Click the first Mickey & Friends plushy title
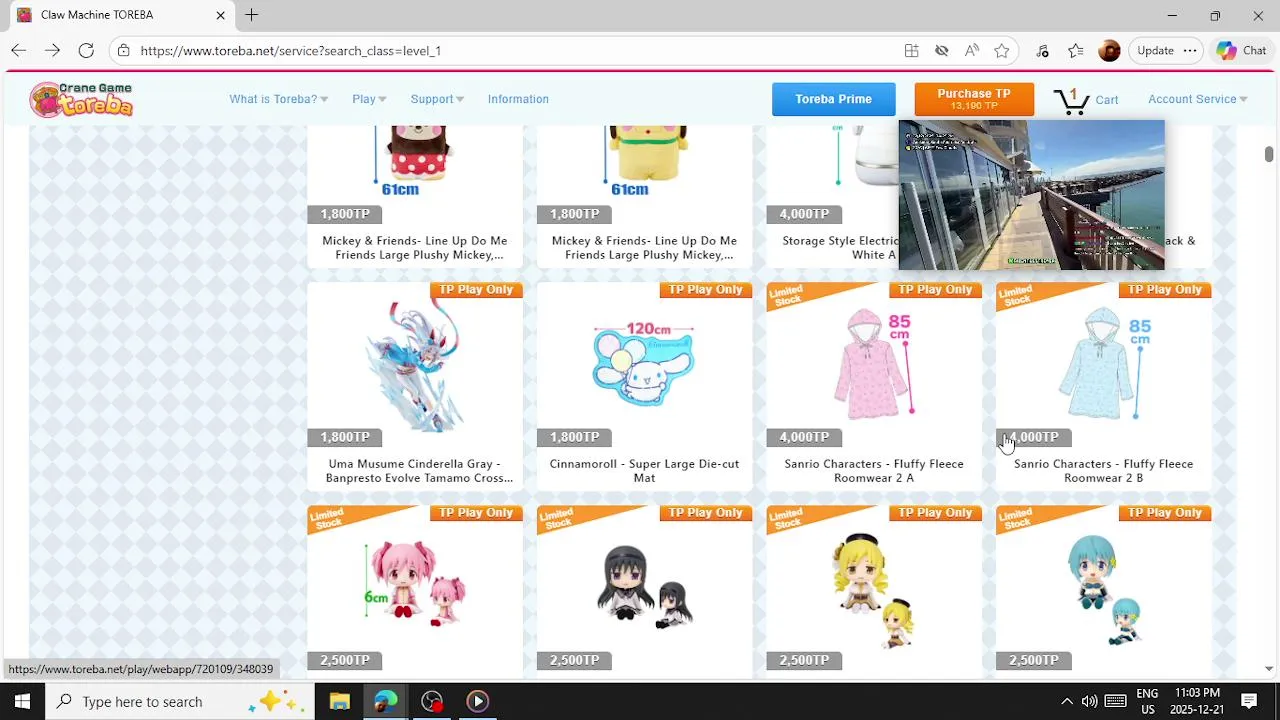The width and height of the screenshot is (1280, 720). (415, 248)
